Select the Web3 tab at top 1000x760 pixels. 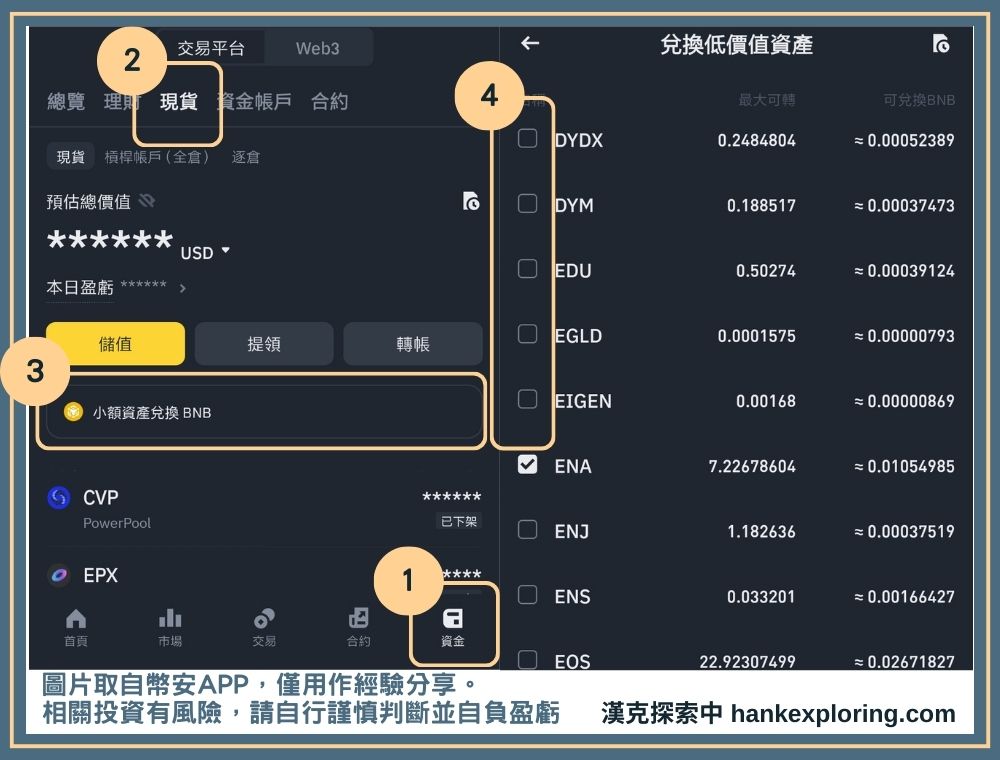click(317, 48)
